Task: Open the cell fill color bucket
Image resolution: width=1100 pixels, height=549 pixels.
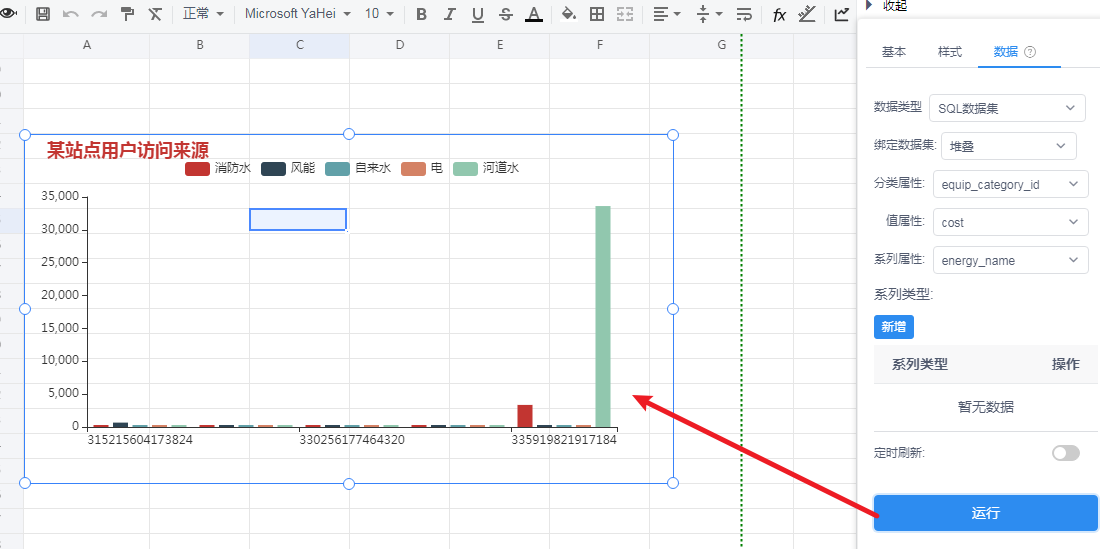Action: [x=570, y=14]
